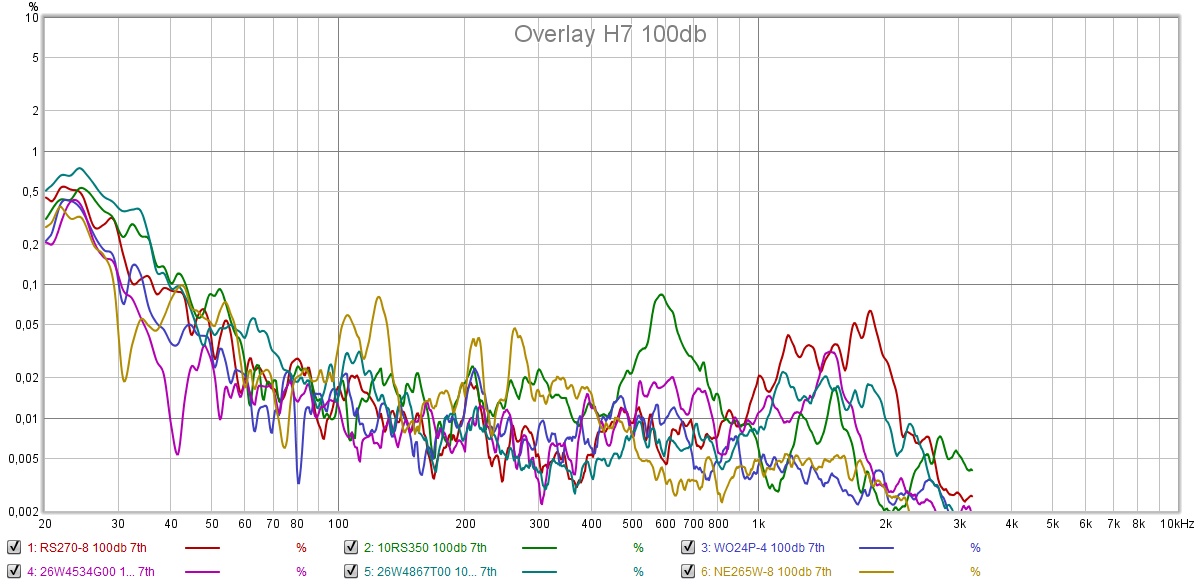Click the magenta 26W4534G00 line sample

pyautogui.click(x=203, y=572)
